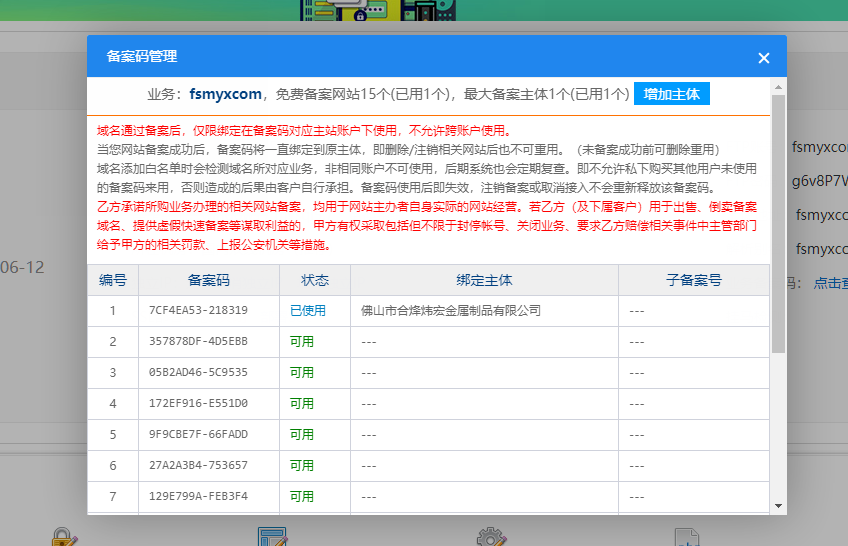The width and height of the screenshot is (848, 546).
Task: Click the 点击 link behind the dialog
Action: tap(829, 283)
